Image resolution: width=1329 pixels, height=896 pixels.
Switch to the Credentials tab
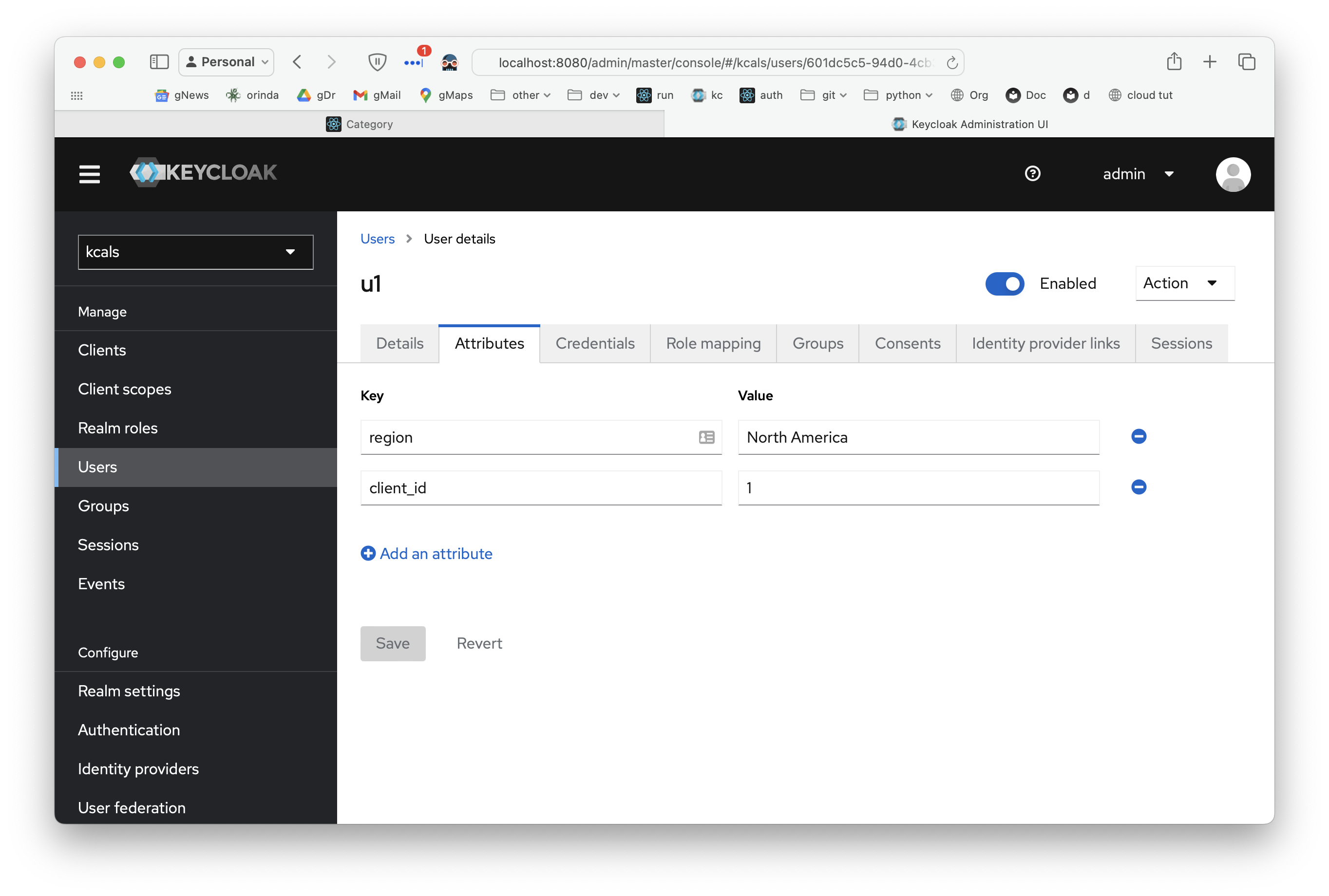(594, 343)
